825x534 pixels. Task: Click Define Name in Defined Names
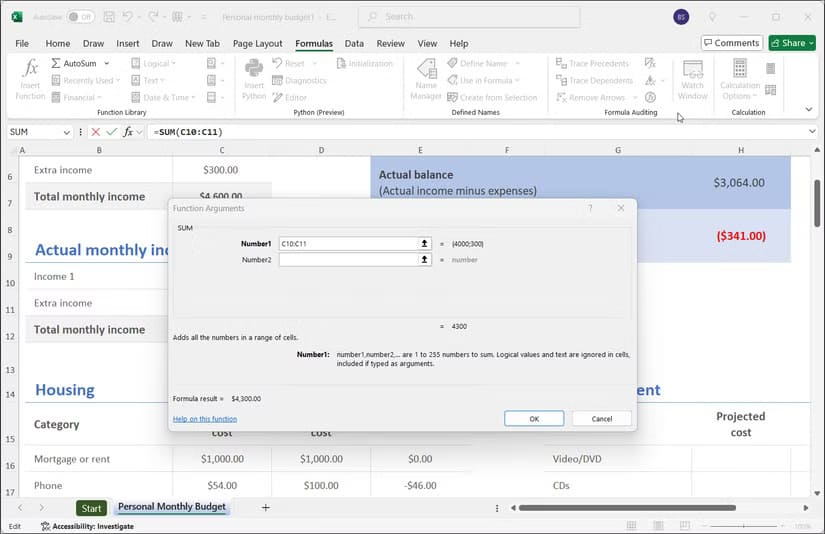point(483,63)
